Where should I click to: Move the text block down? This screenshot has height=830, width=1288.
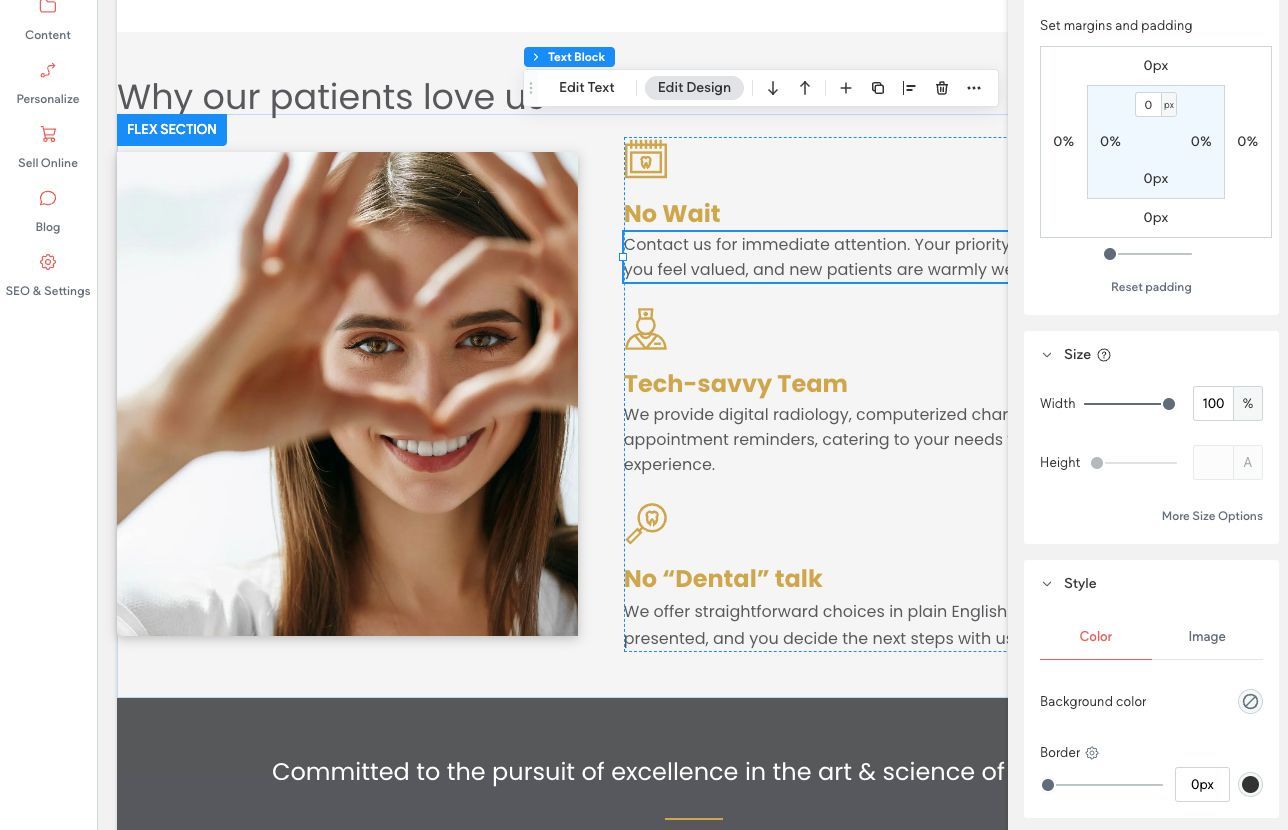point(773,88)
